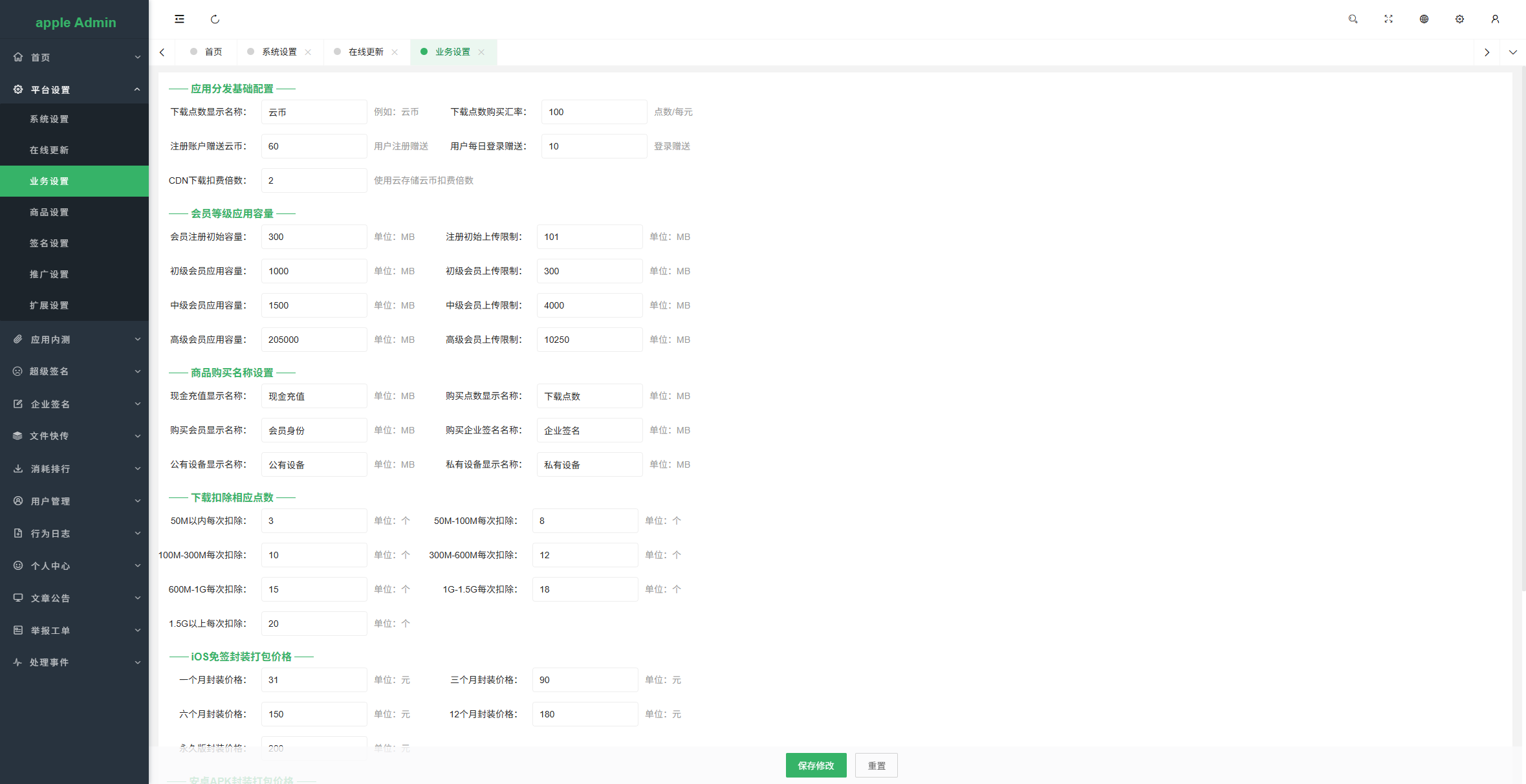Open the language globe icon
This screenshot has width=1526, height=784.
tap(1424, 19)
